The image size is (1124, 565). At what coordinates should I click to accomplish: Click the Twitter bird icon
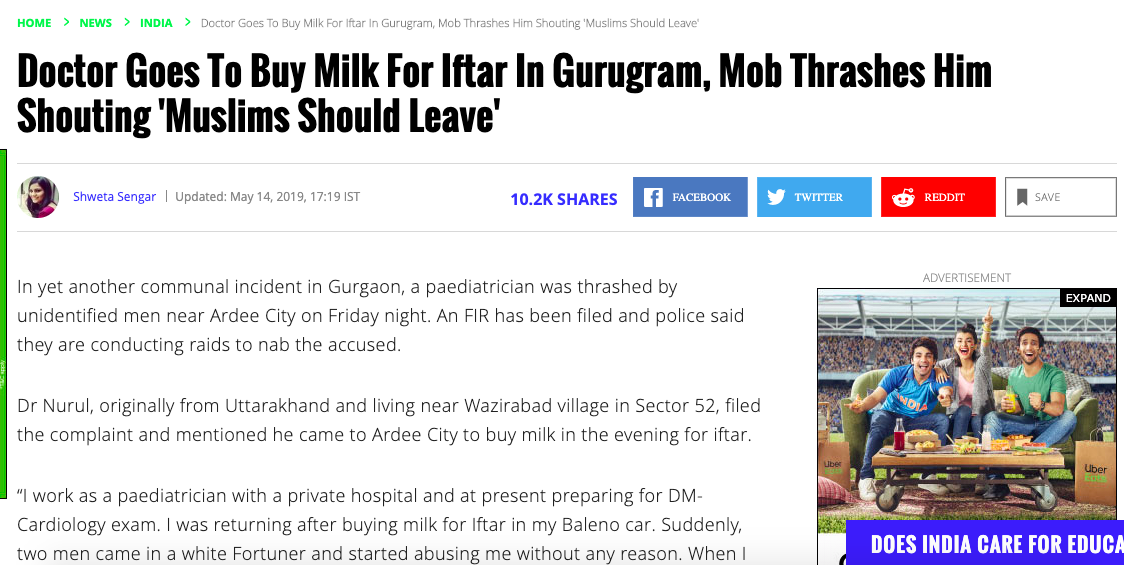click(x=776, y=197)
